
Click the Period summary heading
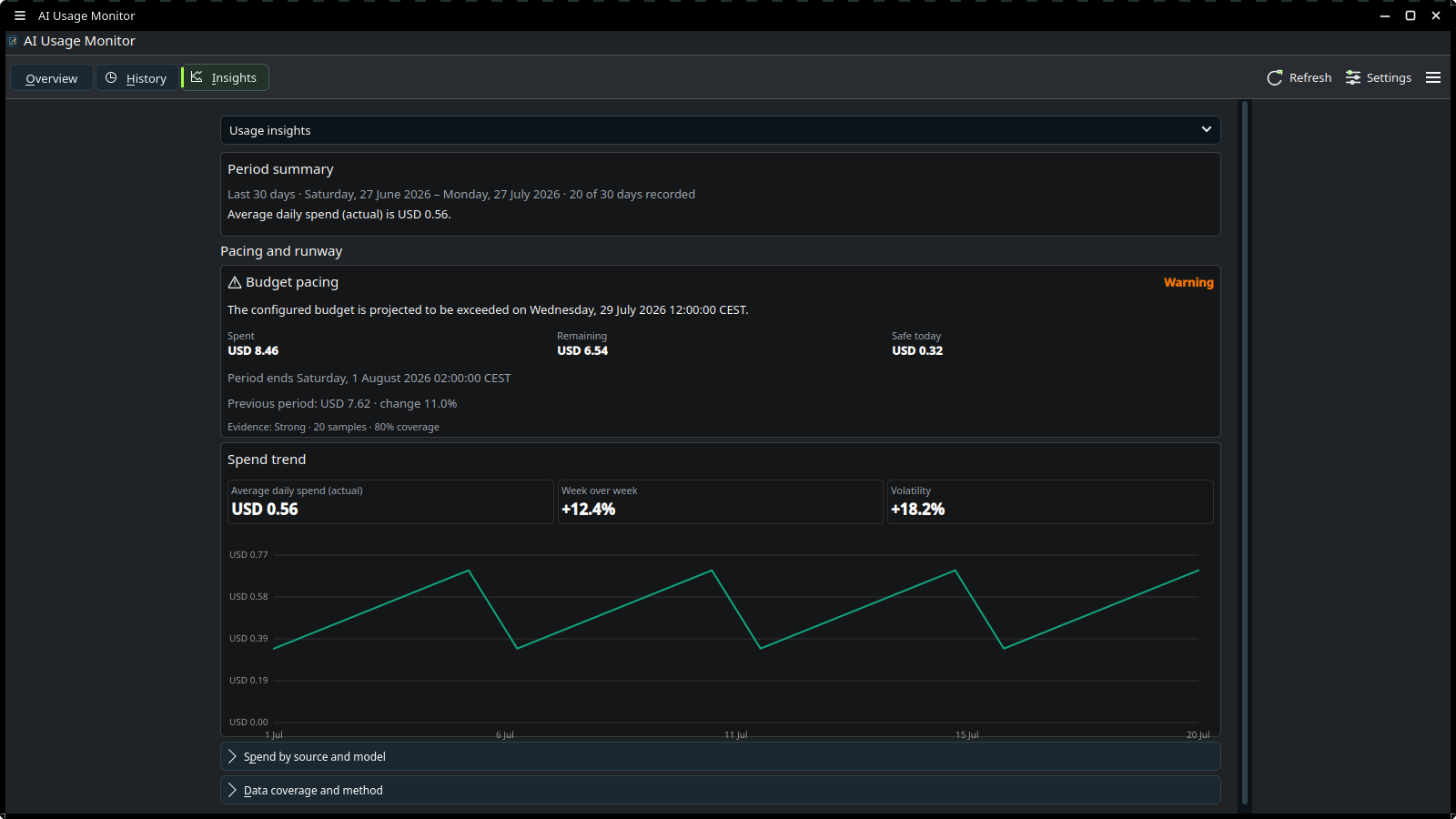280,169
